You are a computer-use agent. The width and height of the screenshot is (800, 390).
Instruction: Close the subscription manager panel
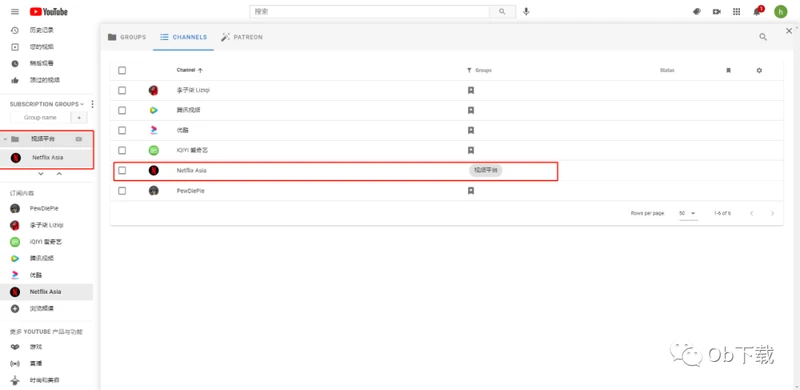pyautogui.click(x=789, y=31)
